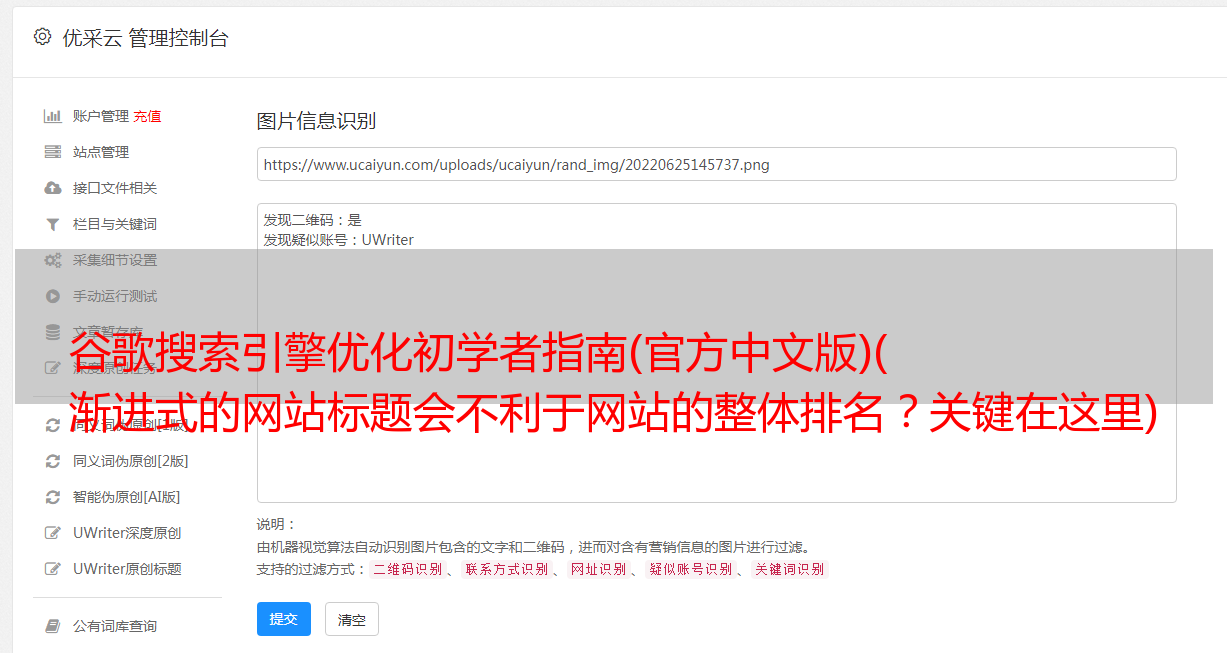
Task: Click the cloud upload icon for 接口文件相关
Action: (53, 188)
